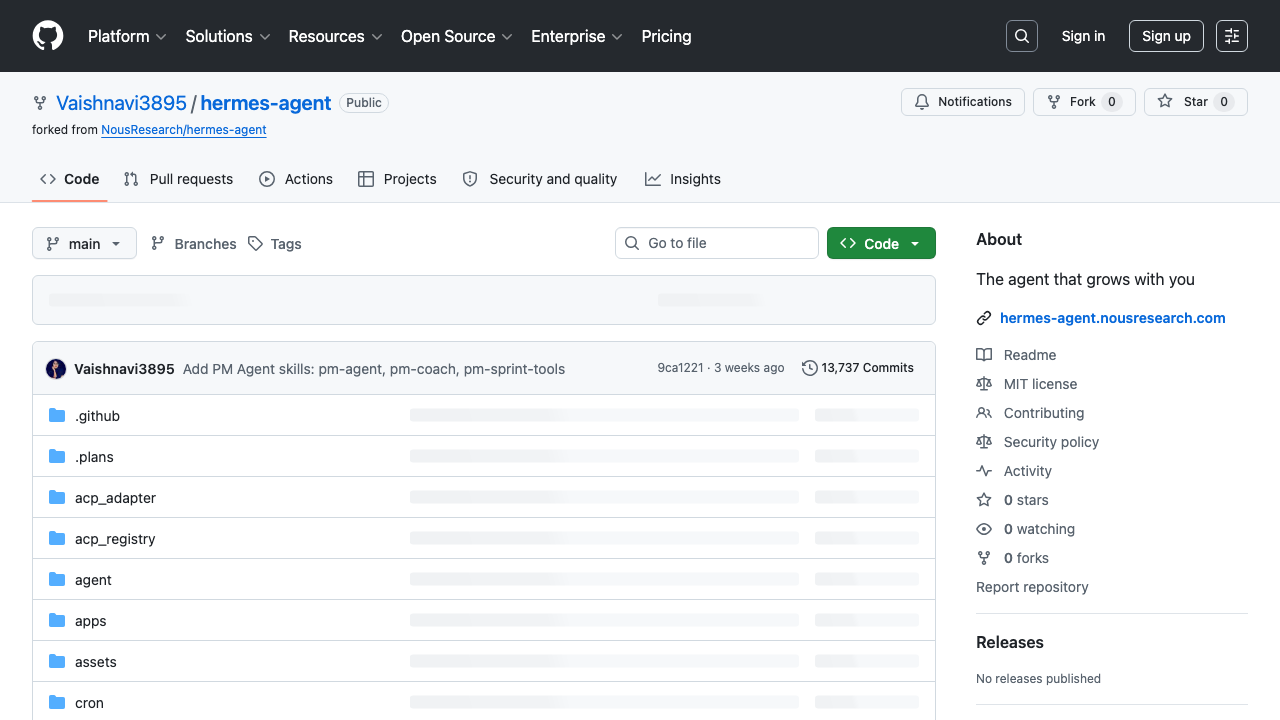This screenshot has width=1280, height=720.
Task: Click the assets folder icon
Action: (x=57, y=662)
